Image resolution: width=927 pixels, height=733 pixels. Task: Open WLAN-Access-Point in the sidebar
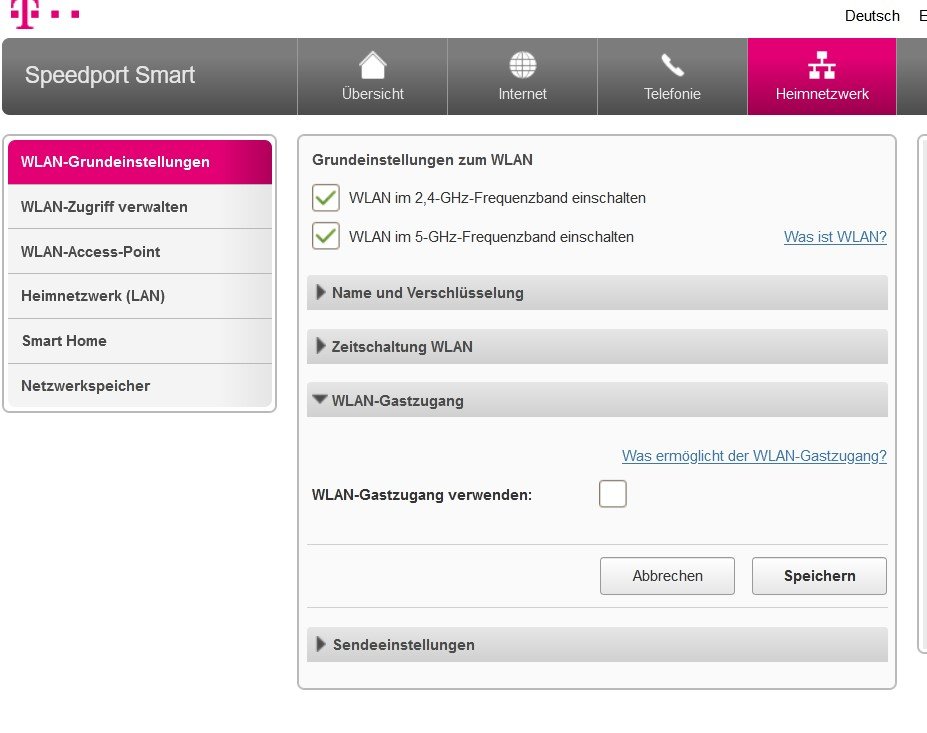140,252
